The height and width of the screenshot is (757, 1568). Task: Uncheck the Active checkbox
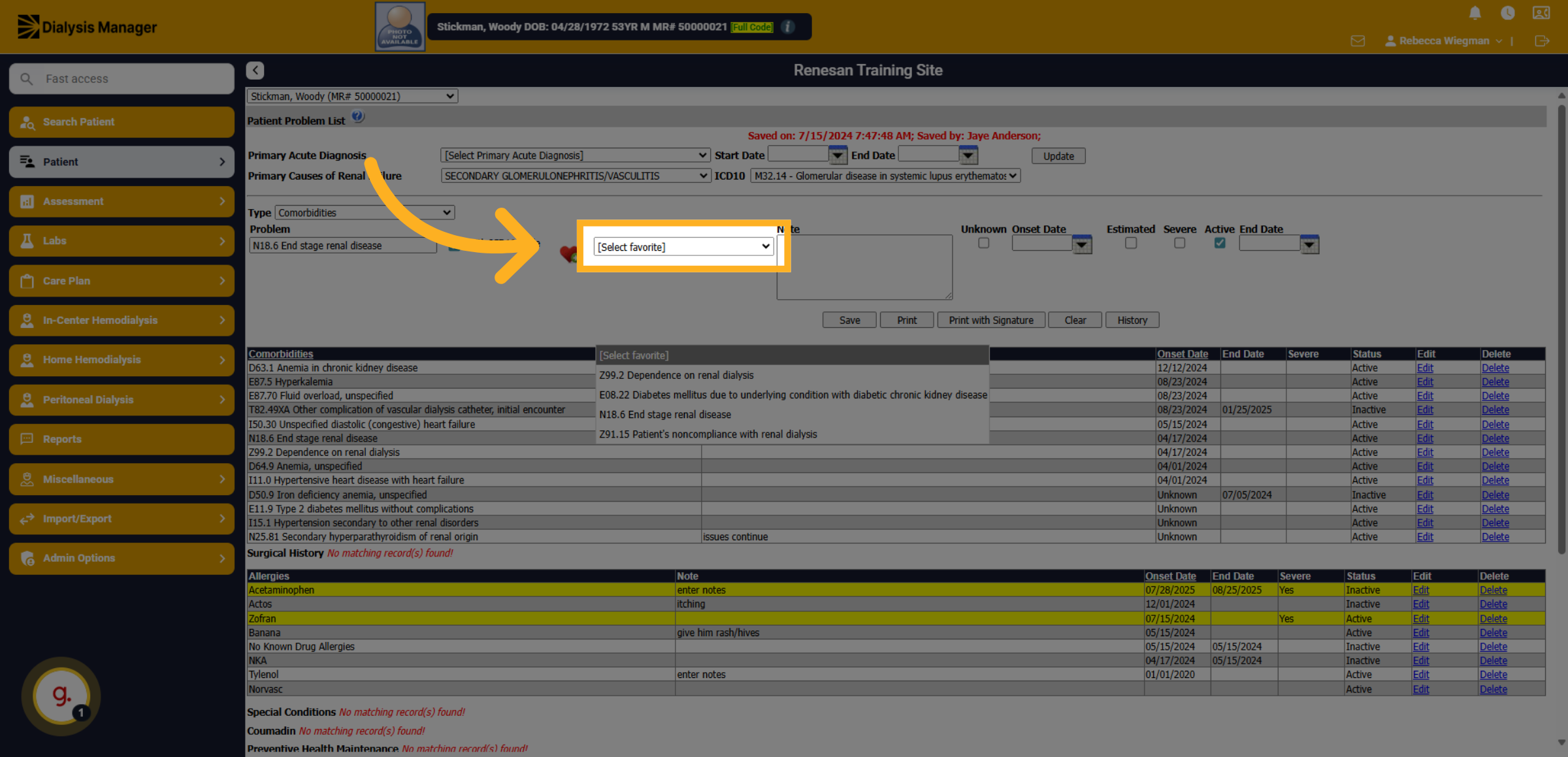[1220, 243]
